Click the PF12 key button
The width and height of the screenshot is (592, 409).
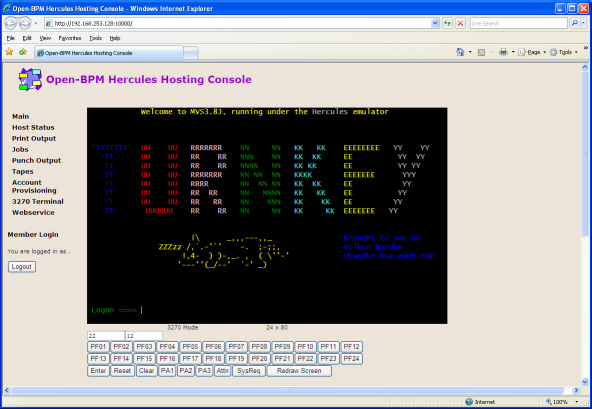point(352,347)
